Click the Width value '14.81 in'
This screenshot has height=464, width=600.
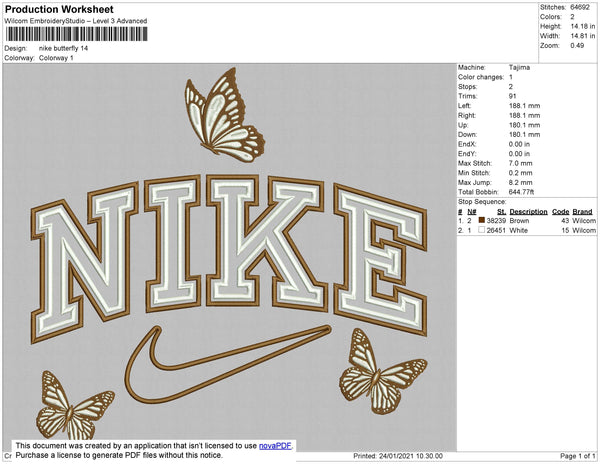tap(583, 36)
